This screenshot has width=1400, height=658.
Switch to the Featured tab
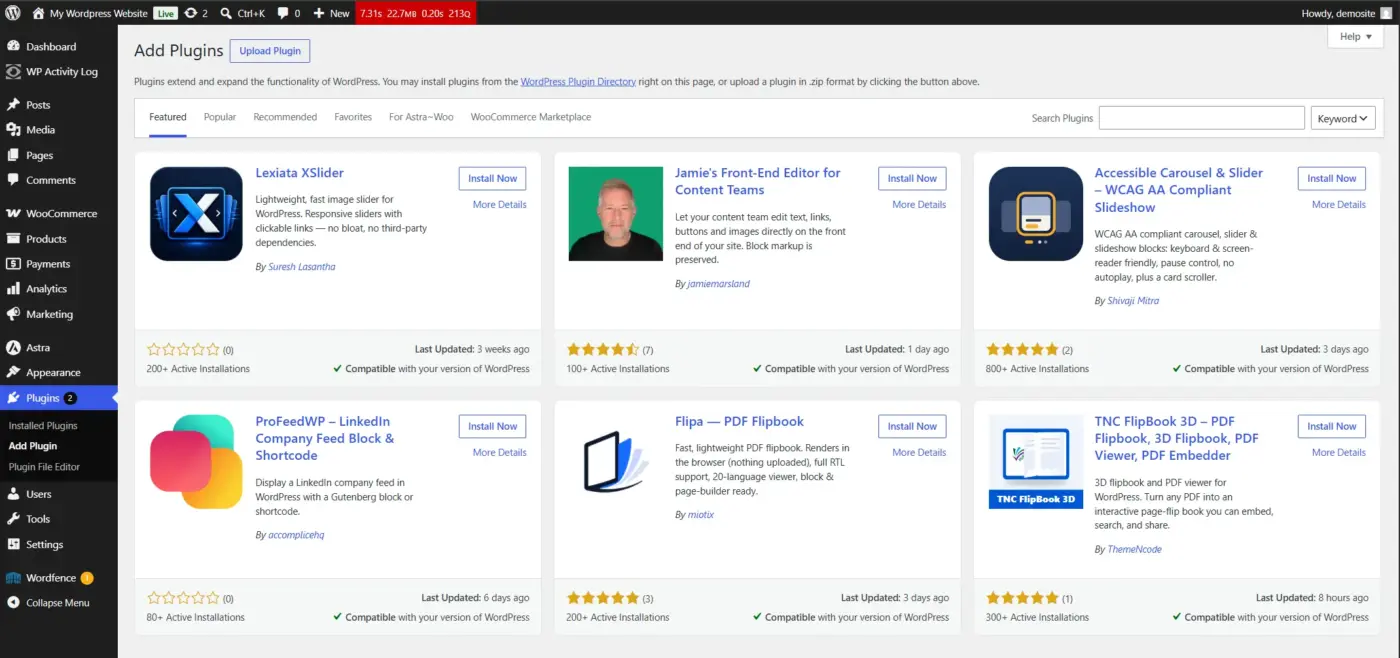click(x=168, y=117)
